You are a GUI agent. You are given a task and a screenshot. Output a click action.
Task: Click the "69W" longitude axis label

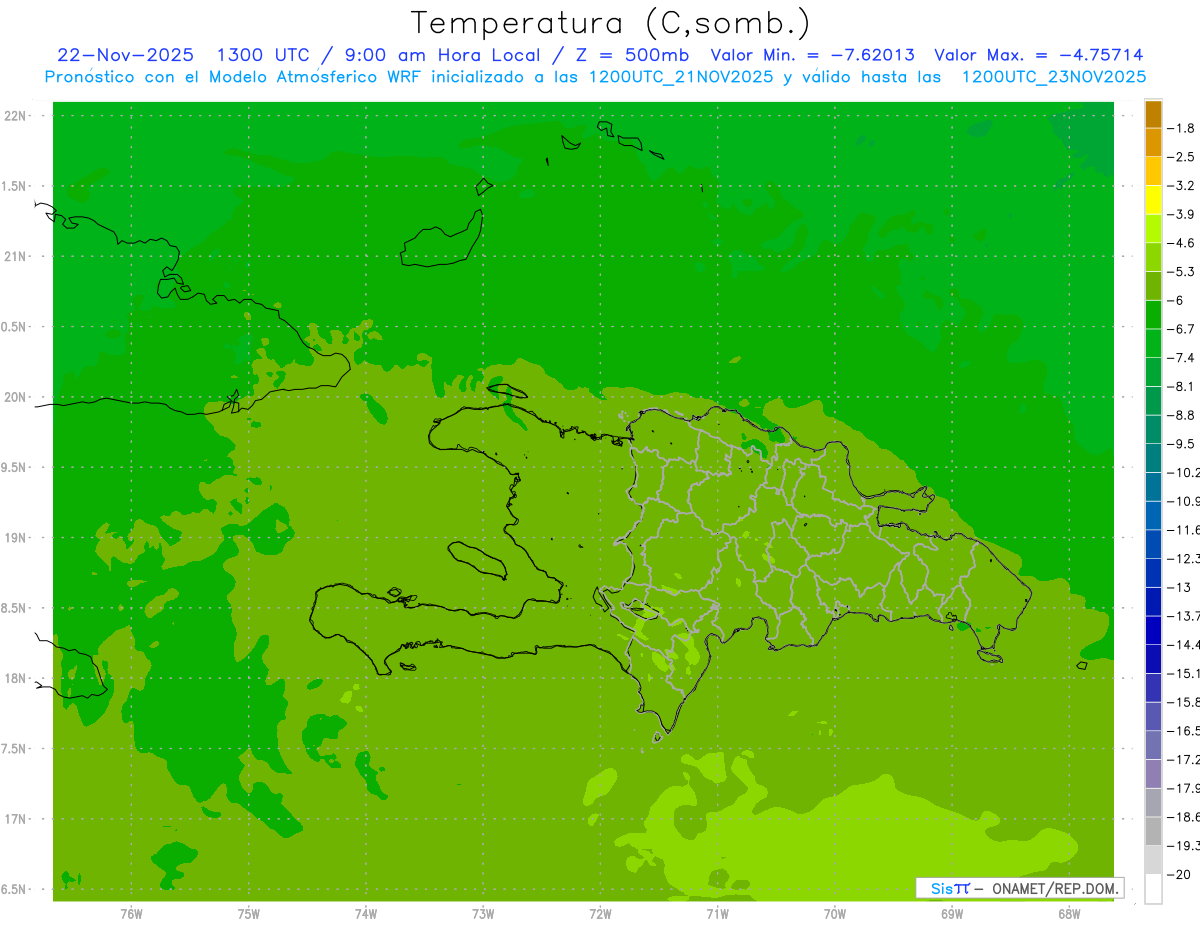click(952, 913)
